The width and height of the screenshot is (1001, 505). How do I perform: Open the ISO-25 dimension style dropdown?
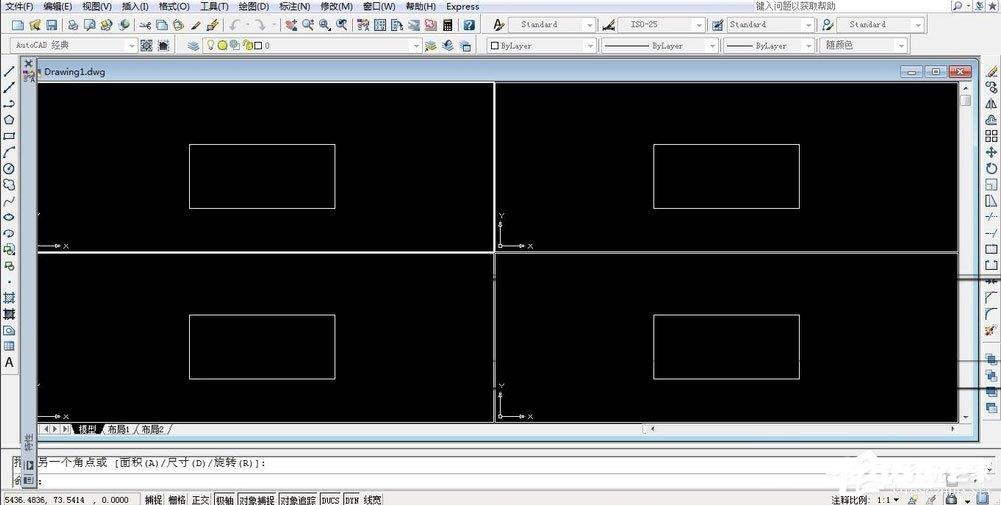[698, 25]
